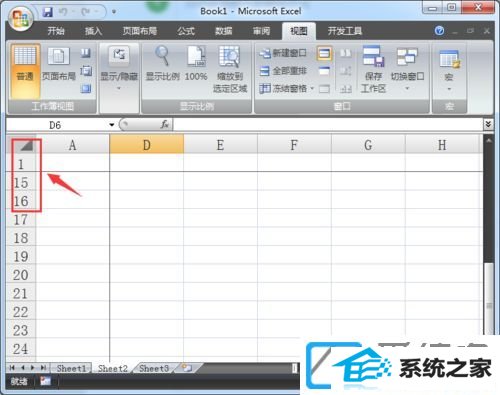Click Arrange All (全部重排) button
The width and height of the screenshot is (500, 395).
(283, 71)
